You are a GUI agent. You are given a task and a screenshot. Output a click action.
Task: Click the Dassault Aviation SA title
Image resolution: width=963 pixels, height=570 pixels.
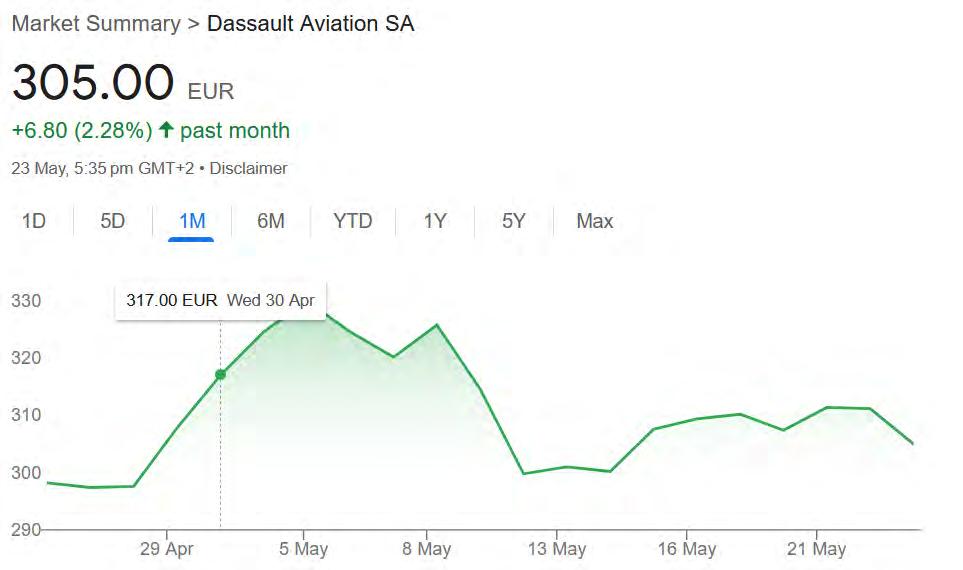click(x=310, y=23)
